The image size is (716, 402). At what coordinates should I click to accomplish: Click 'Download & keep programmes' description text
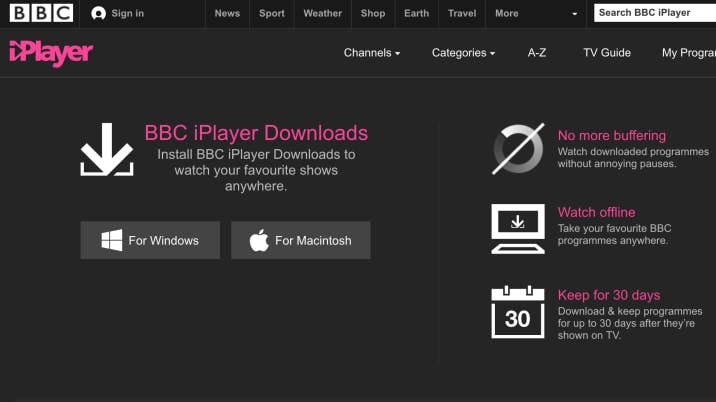click(x=630, y=323)
